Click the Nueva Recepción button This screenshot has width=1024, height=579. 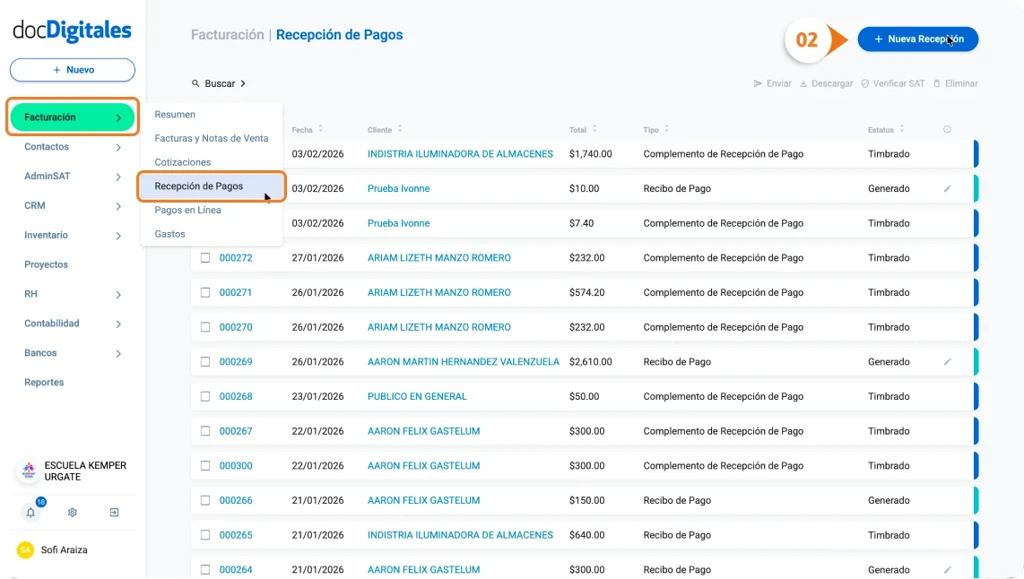(917, 38)
